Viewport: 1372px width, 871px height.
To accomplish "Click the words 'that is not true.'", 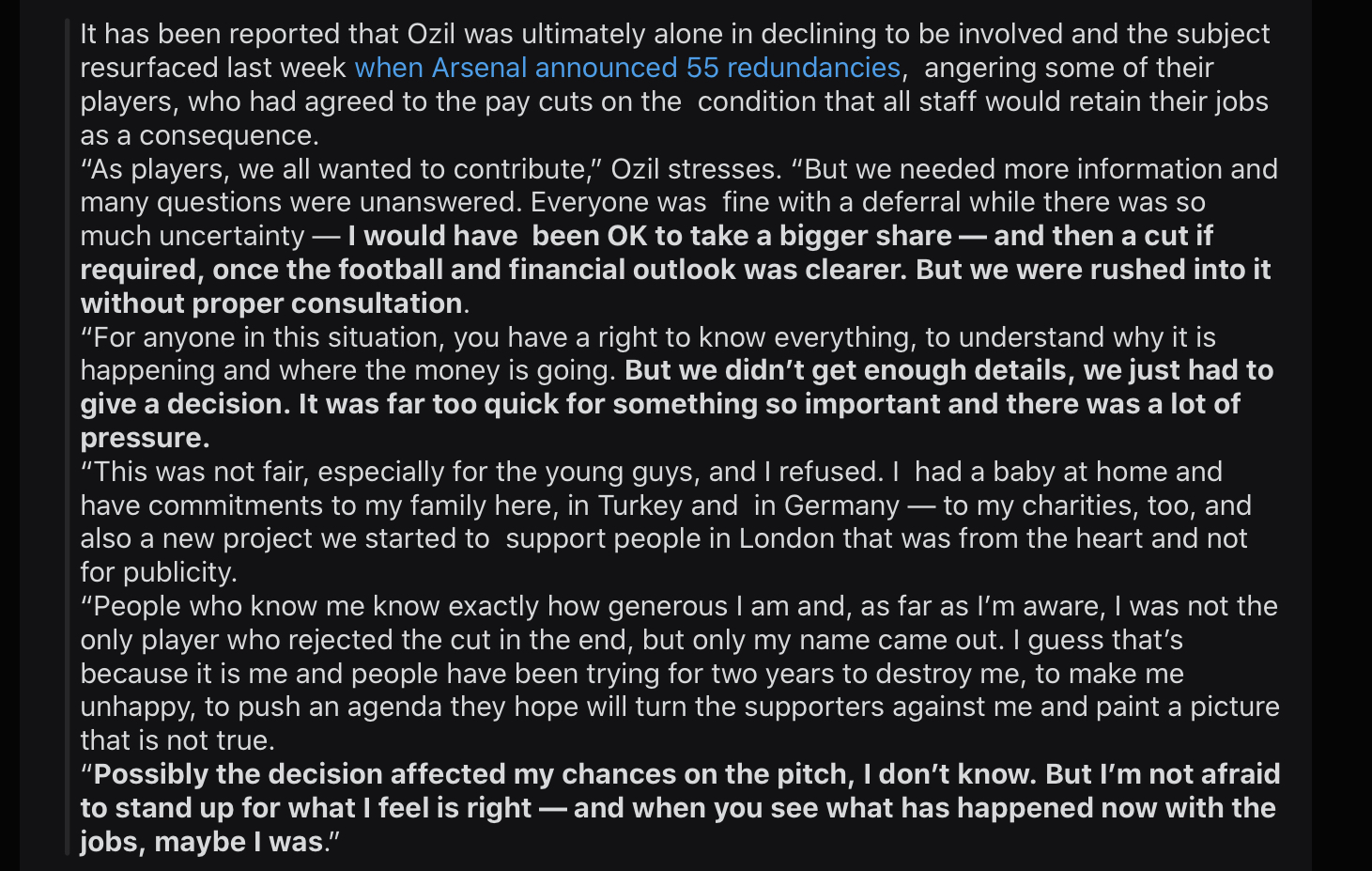I will [x=177, y=740].
